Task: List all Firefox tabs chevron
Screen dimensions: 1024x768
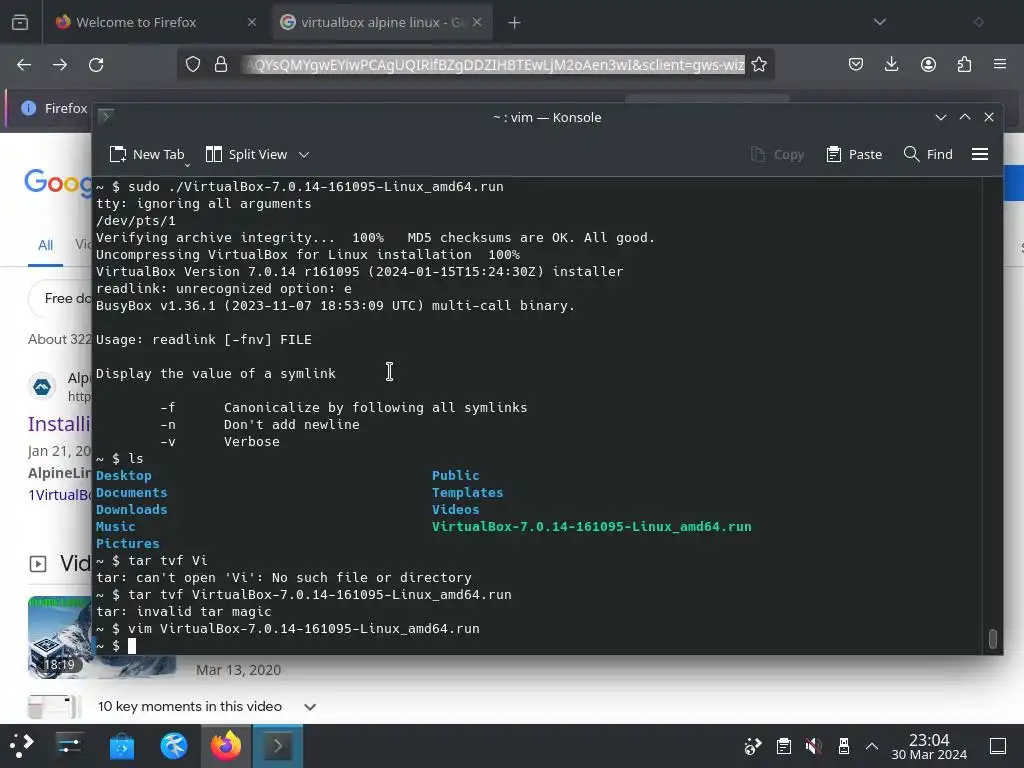Action: pos(880,22)
